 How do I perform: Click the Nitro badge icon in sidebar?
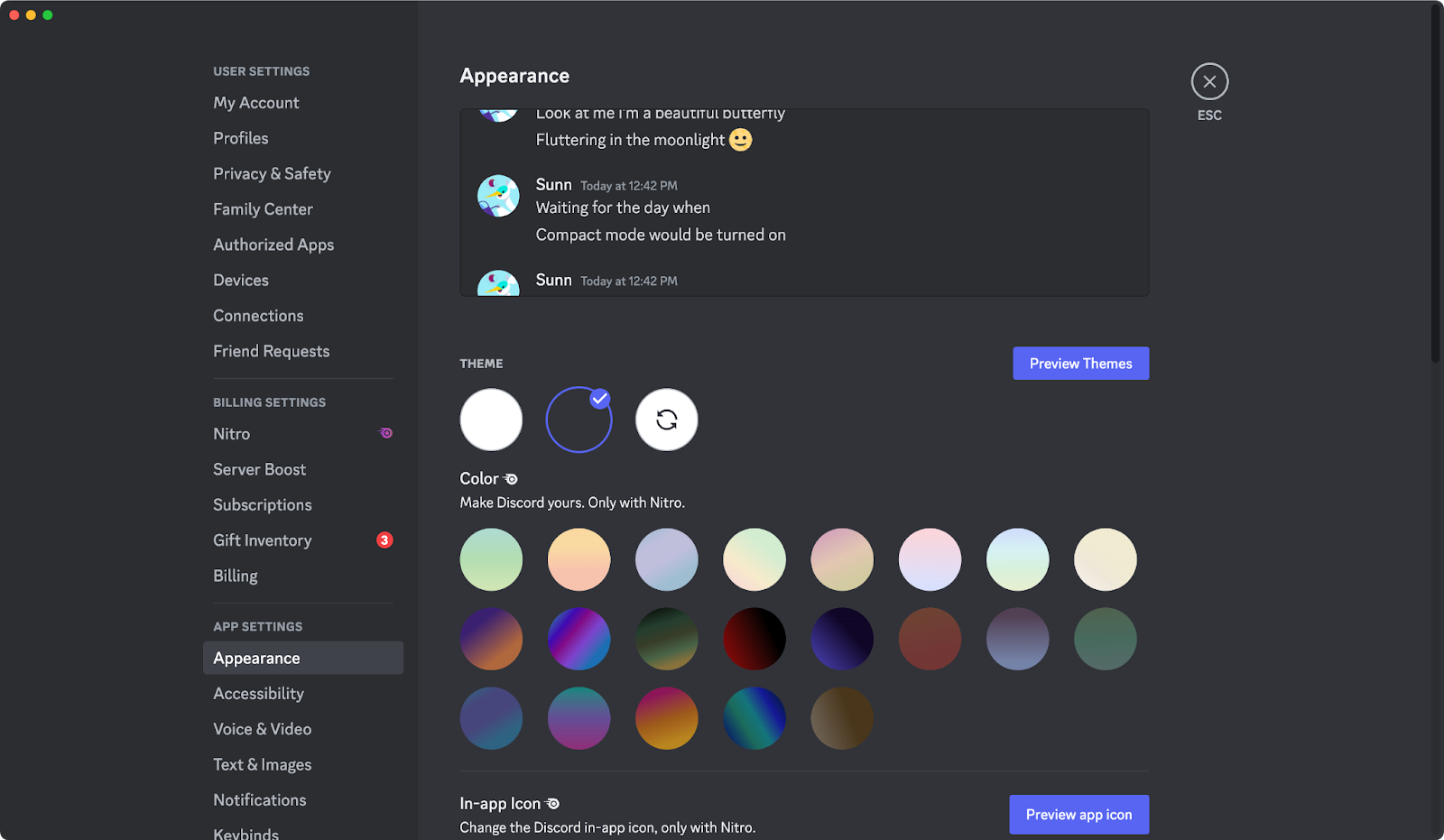click(385, 433)
